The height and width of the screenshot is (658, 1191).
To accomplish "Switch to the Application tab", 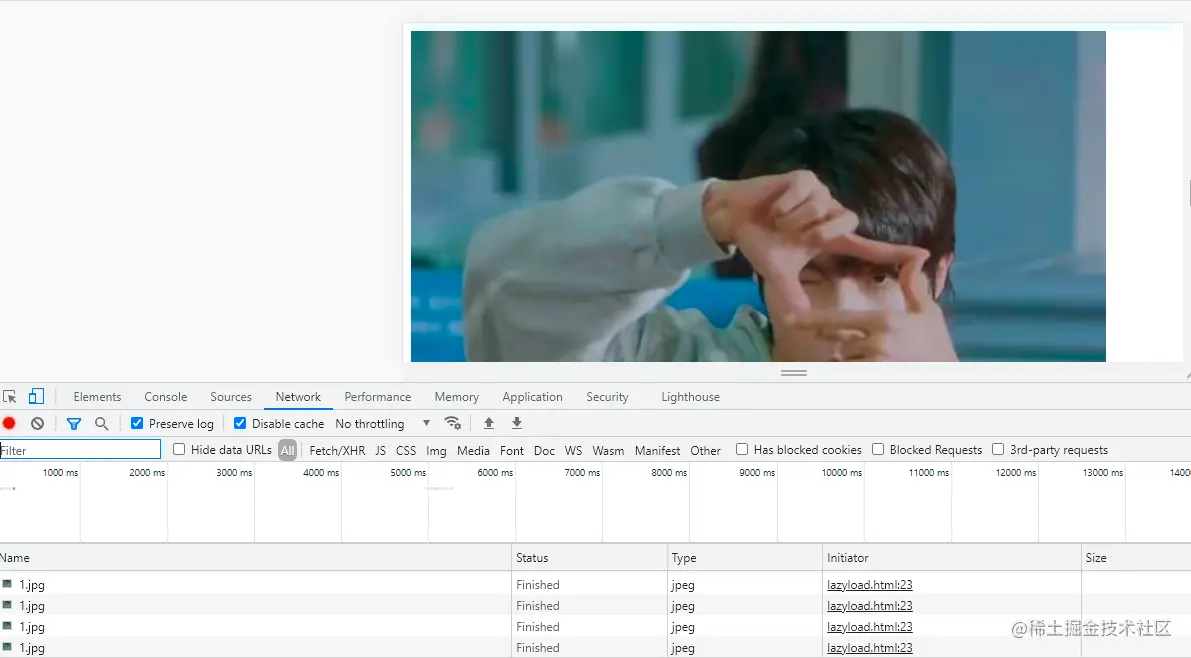I will (x=532, y=397).
